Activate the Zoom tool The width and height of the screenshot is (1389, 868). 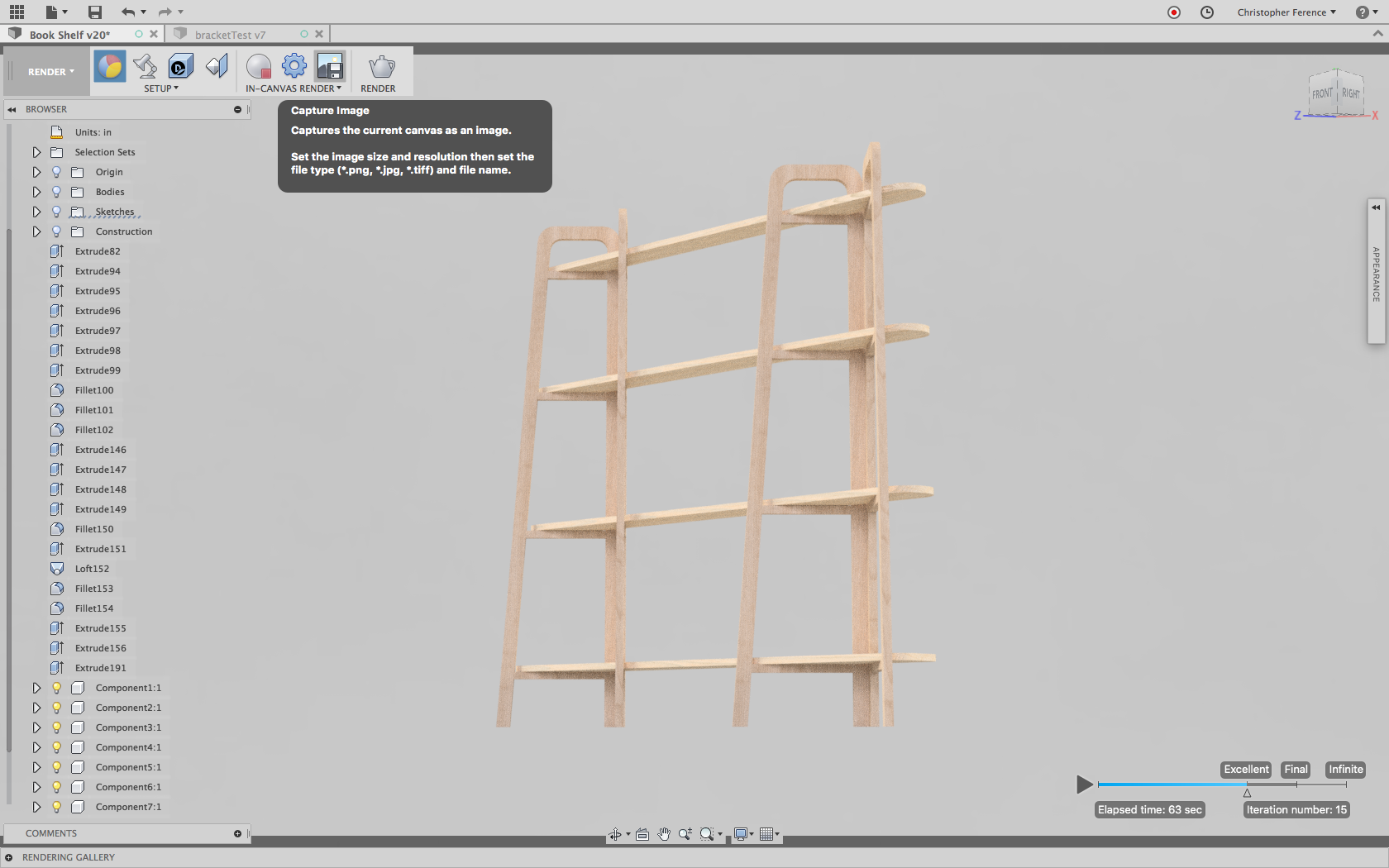tap(685, 834)
